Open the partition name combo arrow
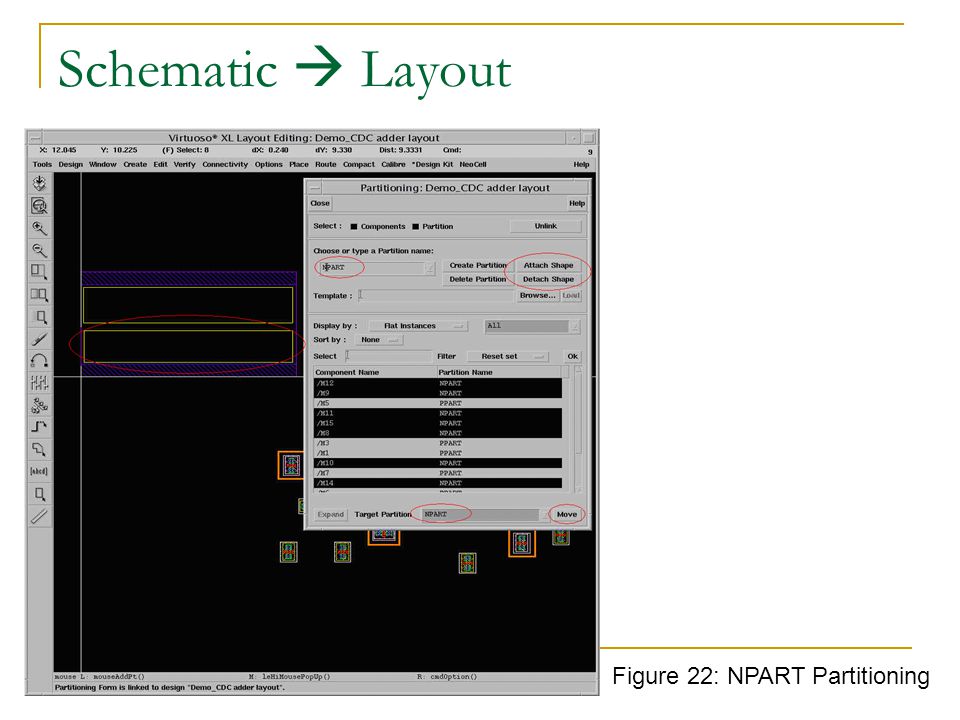The image size is (960, 720). click(430, 268)
